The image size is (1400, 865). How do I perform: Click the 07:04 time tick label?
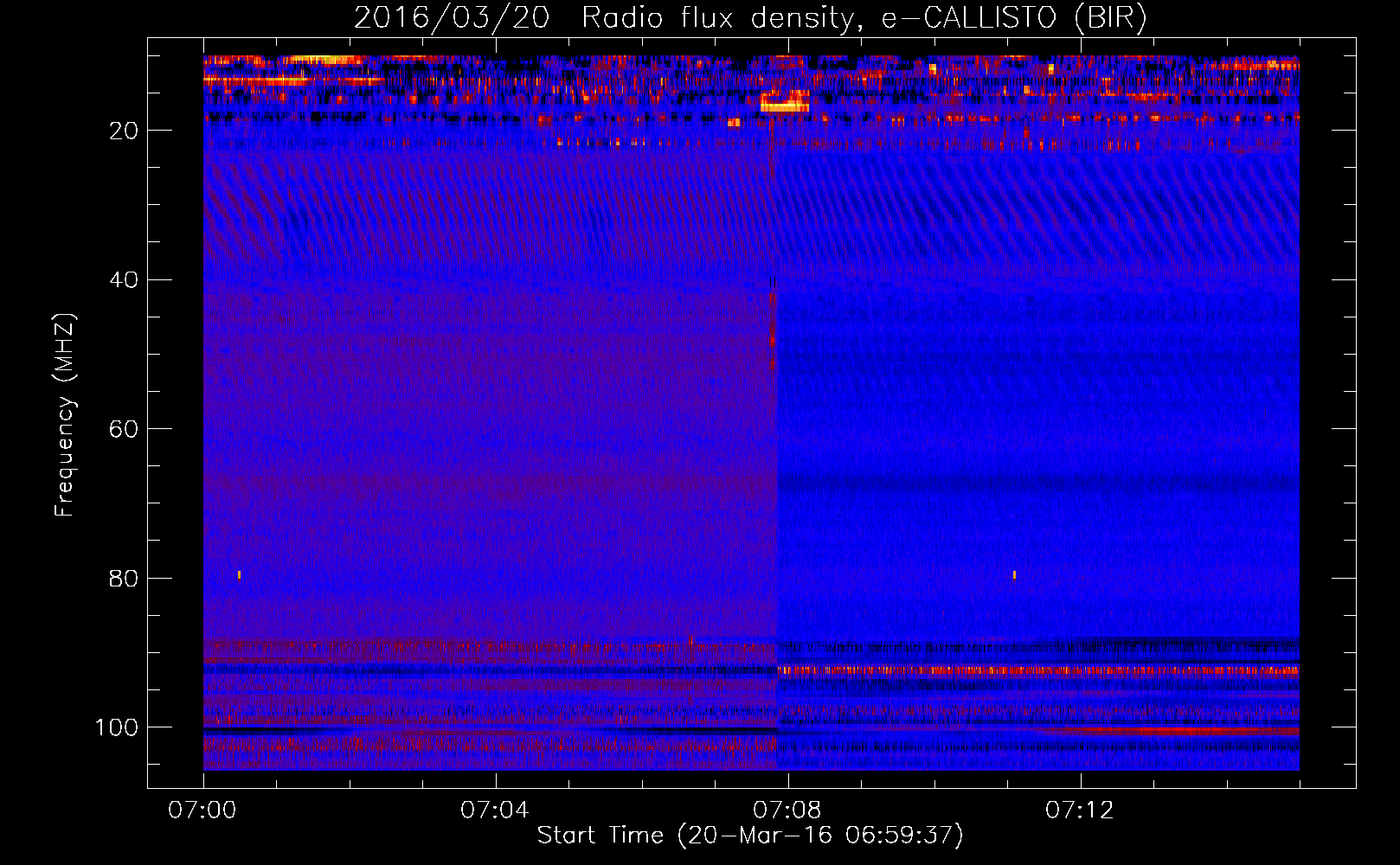[x=495, y=811]
